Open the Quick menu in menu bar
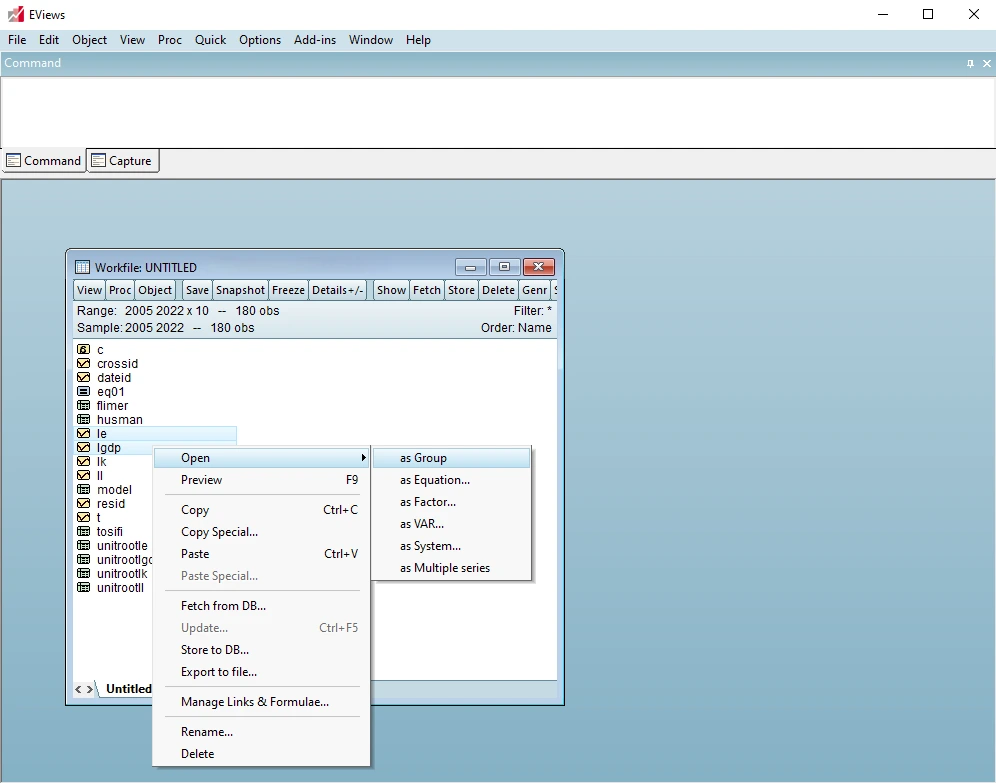The width and height of the screenshot is (996, 783). click(210, 40)
